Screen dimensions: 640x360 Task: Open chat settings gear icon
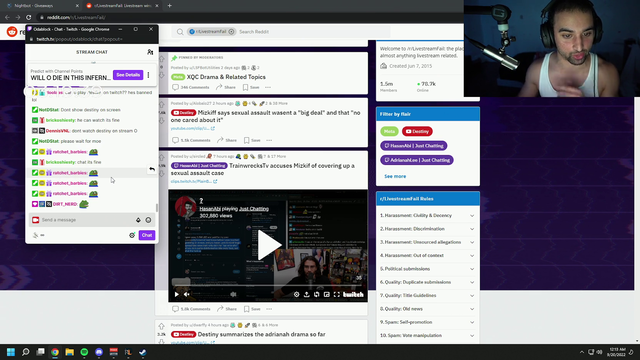132,235
